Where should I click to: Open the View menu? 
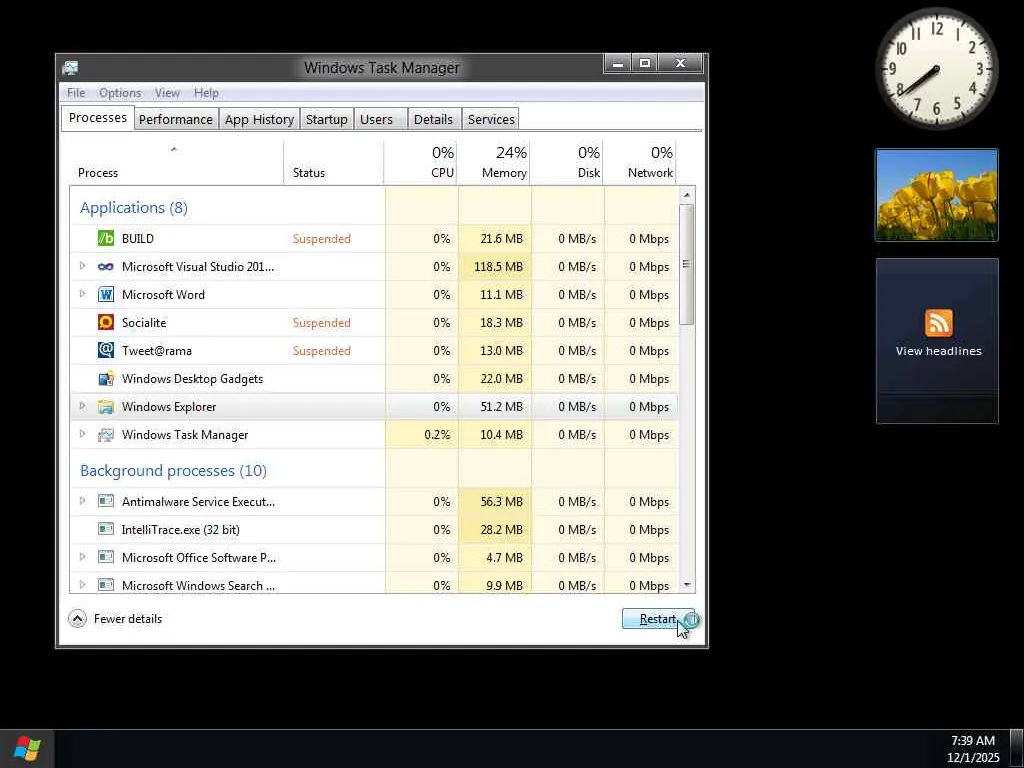167,93
